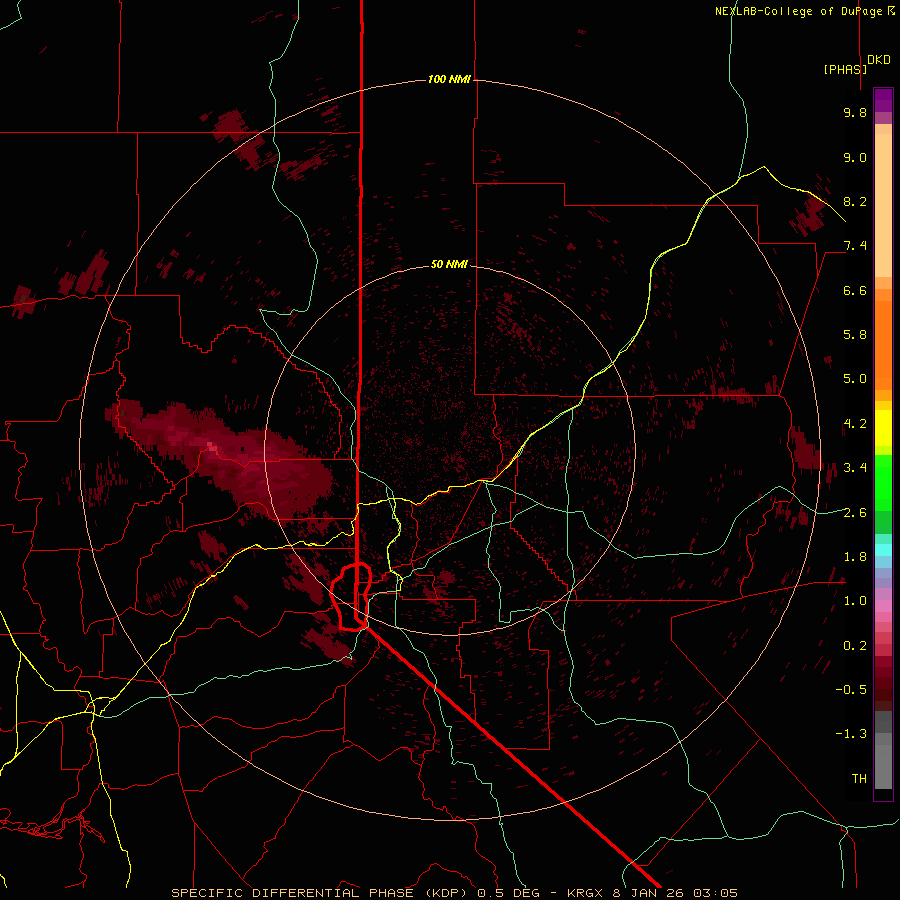Pick the cyan segment of the color bar
Screen dimensions: 900x900
coord(883,550)
